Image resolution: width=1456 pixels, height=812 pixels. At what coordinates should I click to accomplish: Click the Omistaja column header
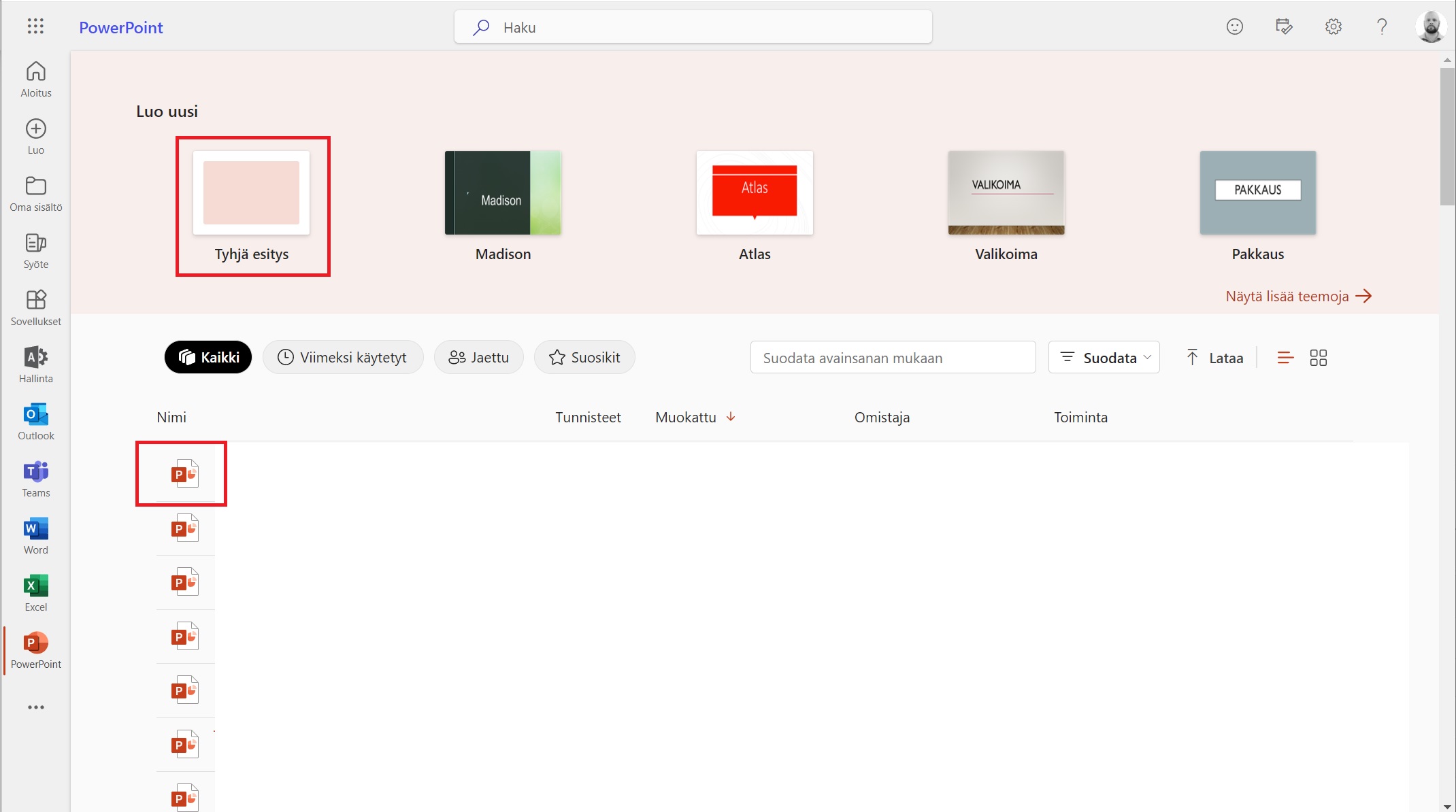[x=882, y=417]
